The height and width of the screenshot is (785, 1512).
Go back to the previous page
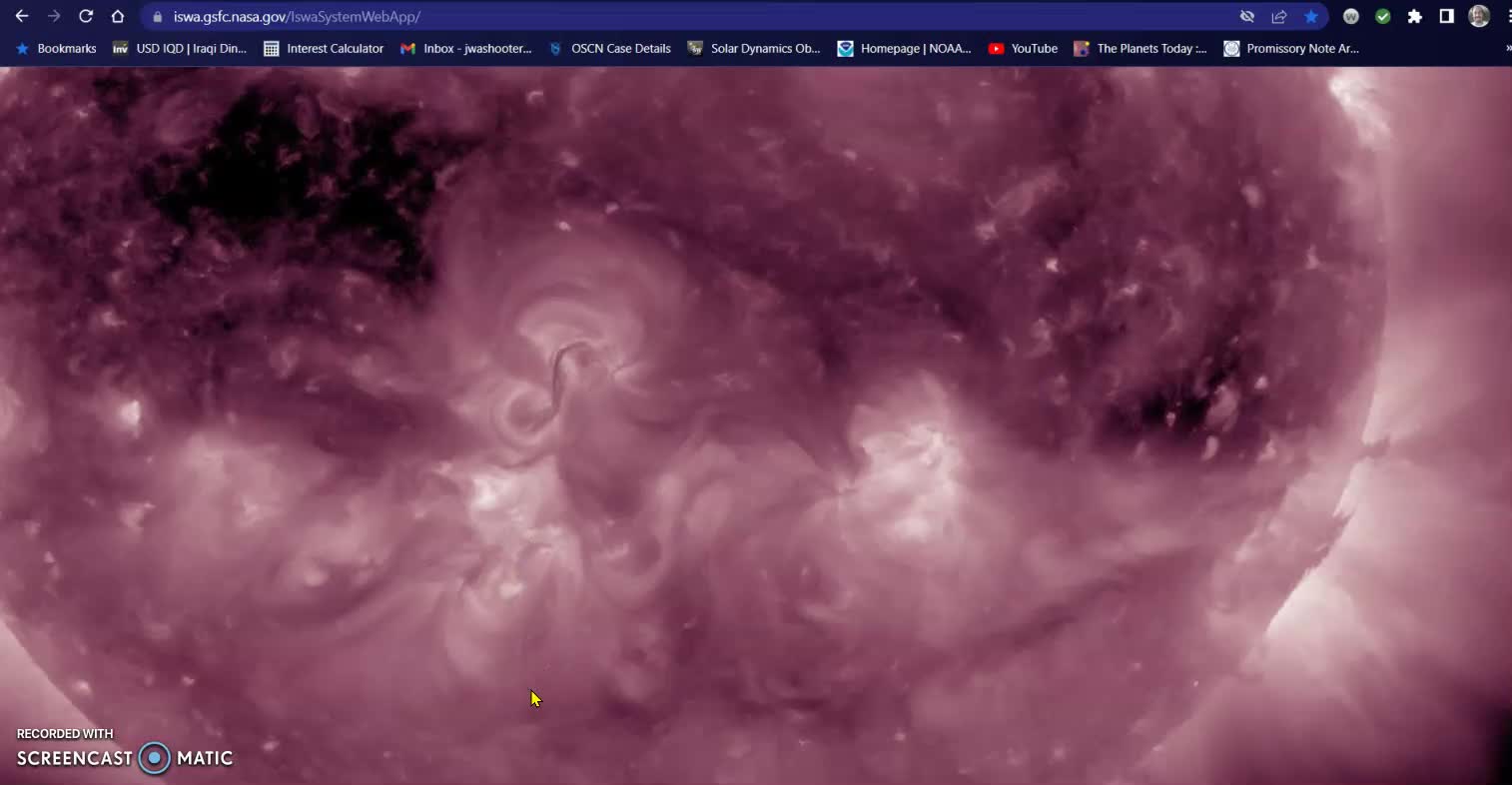point(22,16)
